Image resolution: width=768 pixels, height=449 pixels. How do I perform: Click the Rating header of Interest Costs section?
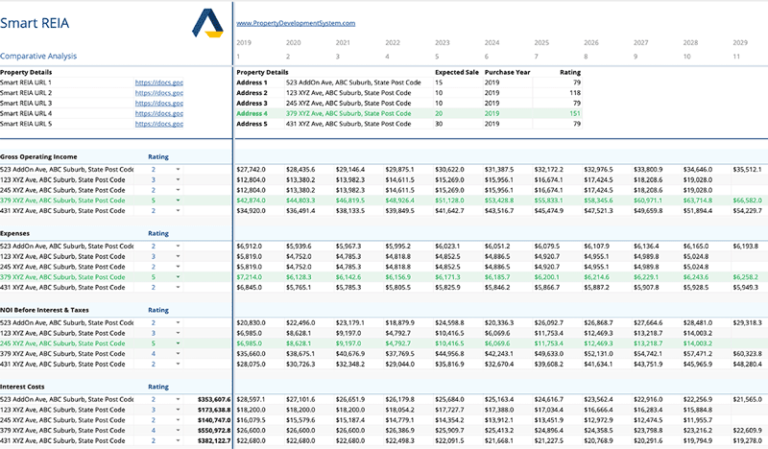tap(158, 387)
